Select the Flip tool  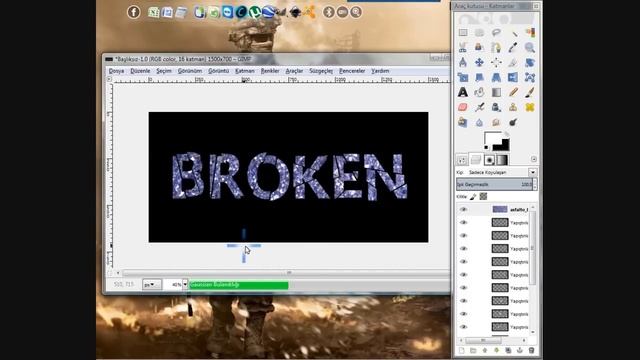[x=513, y=77]
